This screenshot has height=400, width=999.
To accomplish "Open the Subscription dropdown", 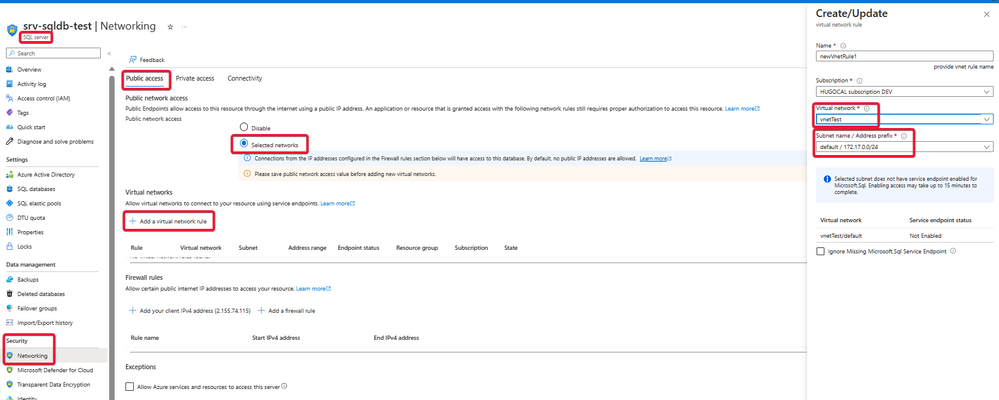I will (x=904, y=92).
